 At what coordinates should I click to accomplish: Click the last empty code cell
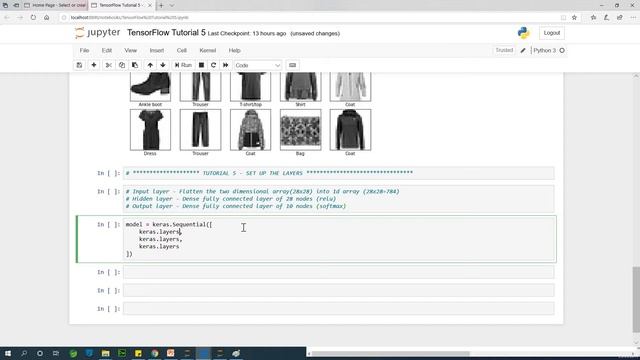tap(339, 309)
